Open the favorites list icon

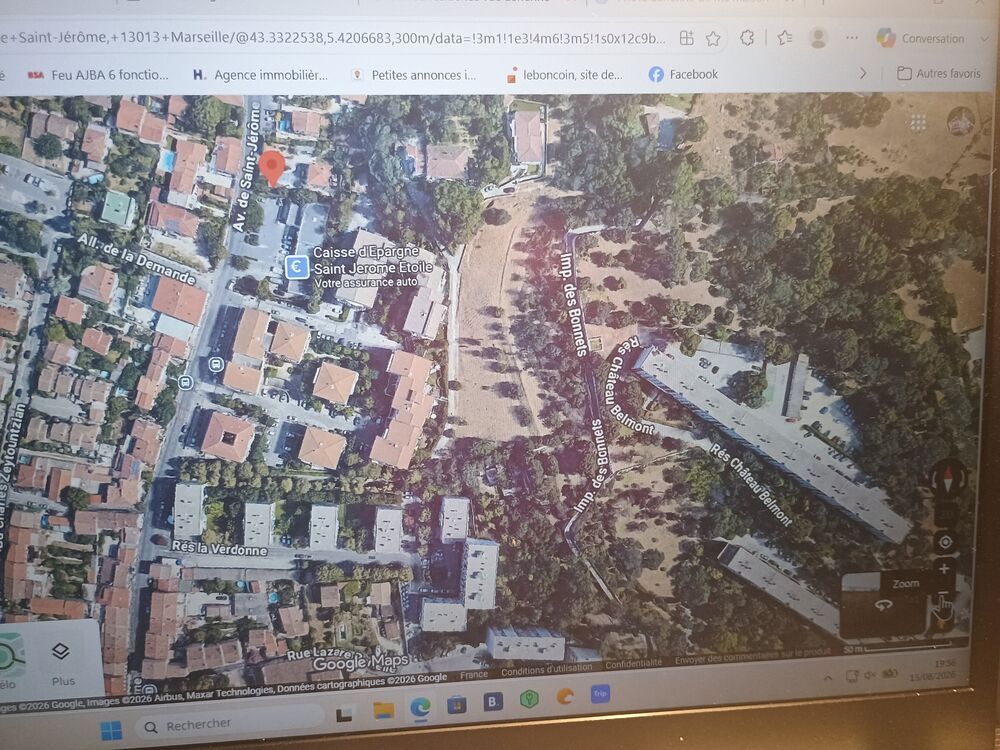coord(784,38)
